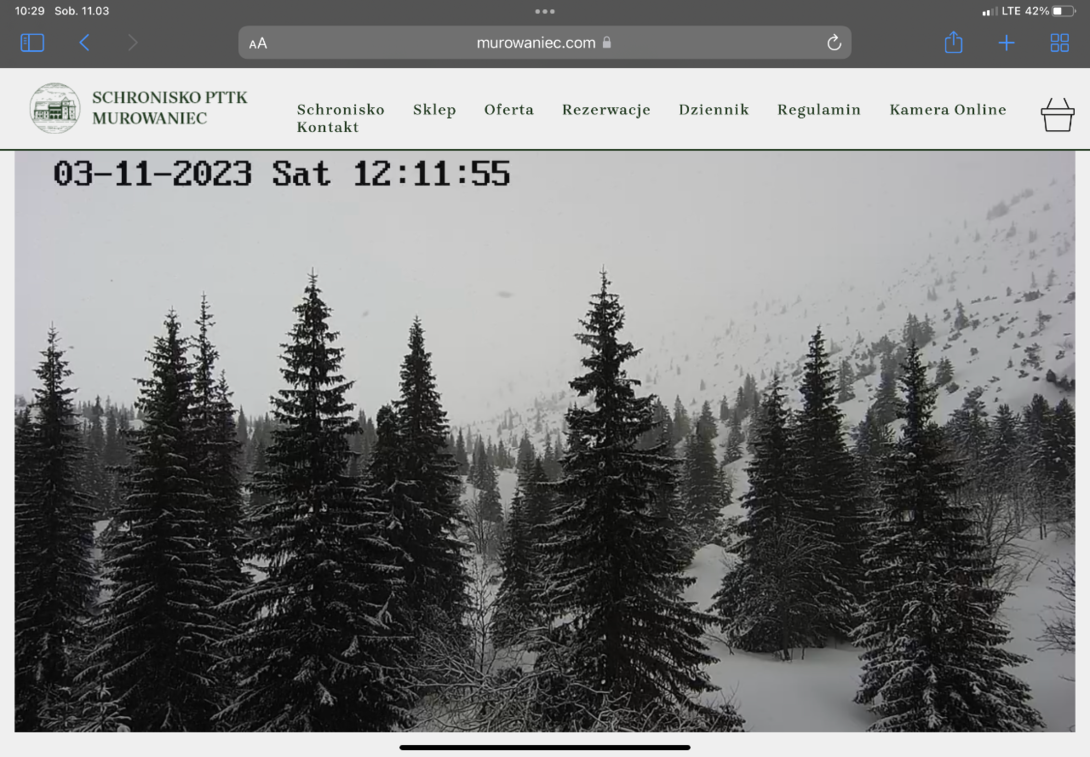The image size is (1090, 757).
Task: Go back to the previous page
Action: [x=84, y=43]
